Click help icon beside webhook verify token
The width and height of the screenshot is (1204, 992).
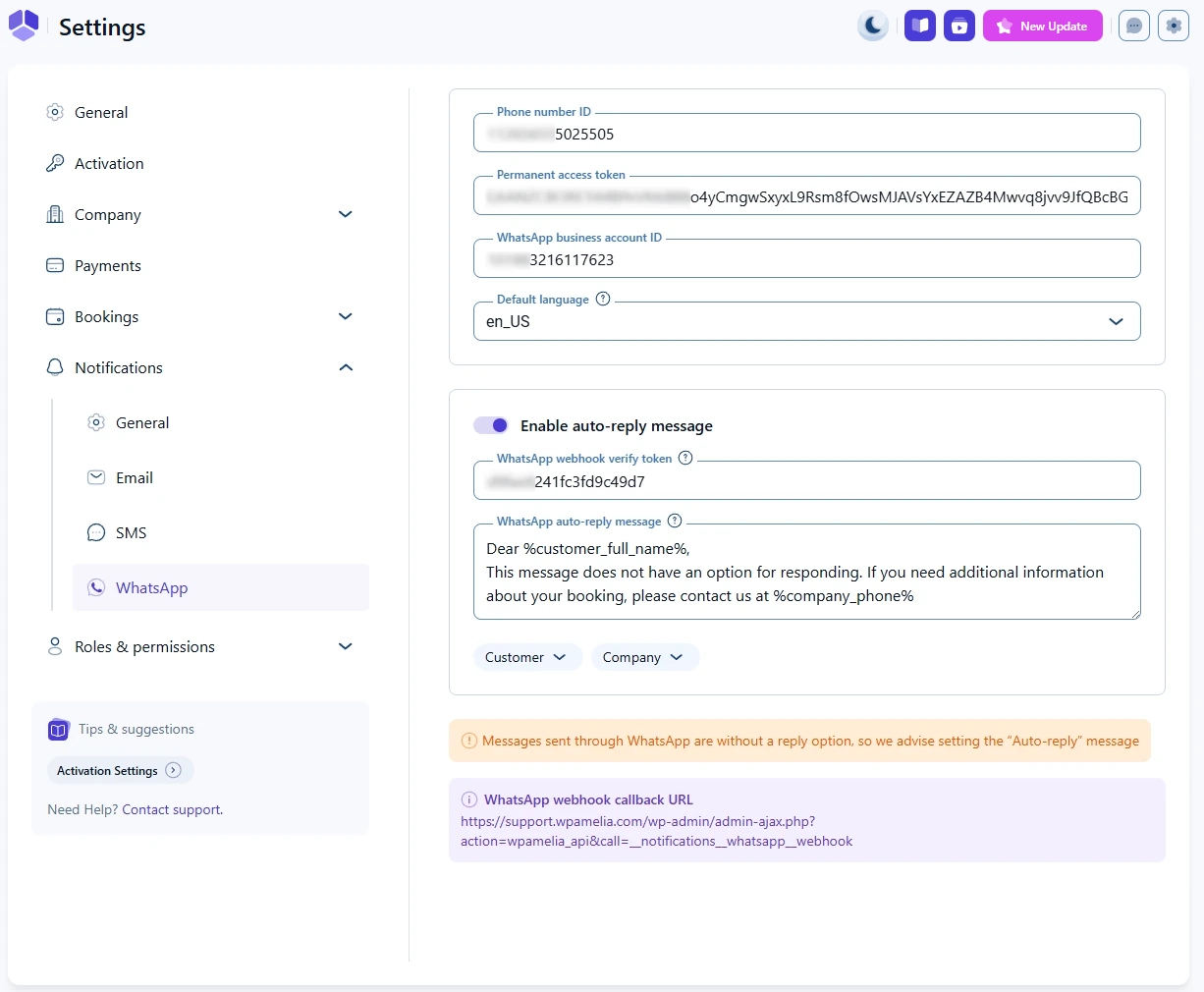click(x=685, y=458)
